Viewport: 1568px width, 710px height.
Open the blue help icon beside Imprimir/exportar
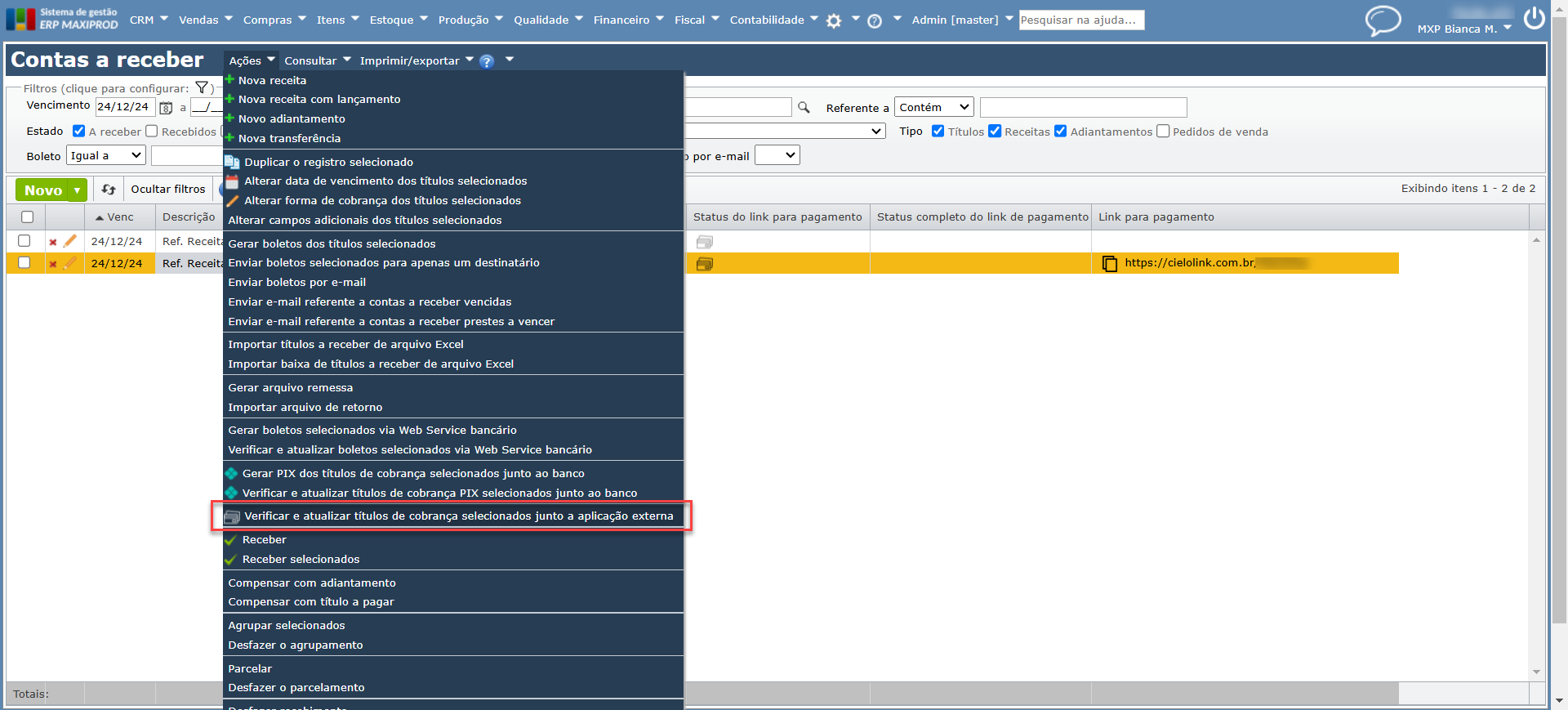487,61
